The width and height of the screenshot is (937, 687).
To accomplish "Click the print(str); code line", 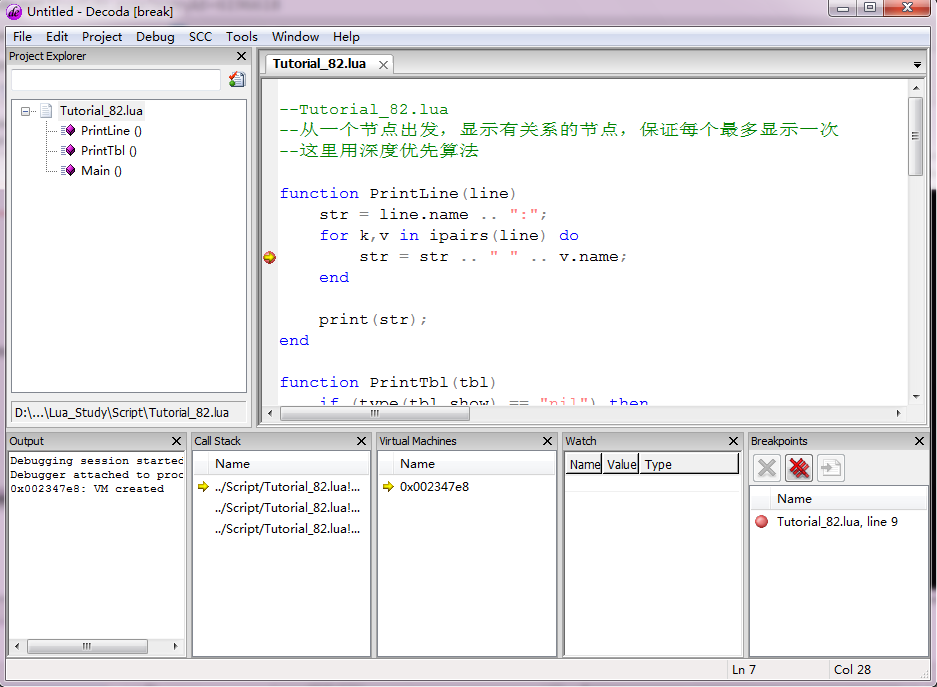I will (x=373, y=320).
